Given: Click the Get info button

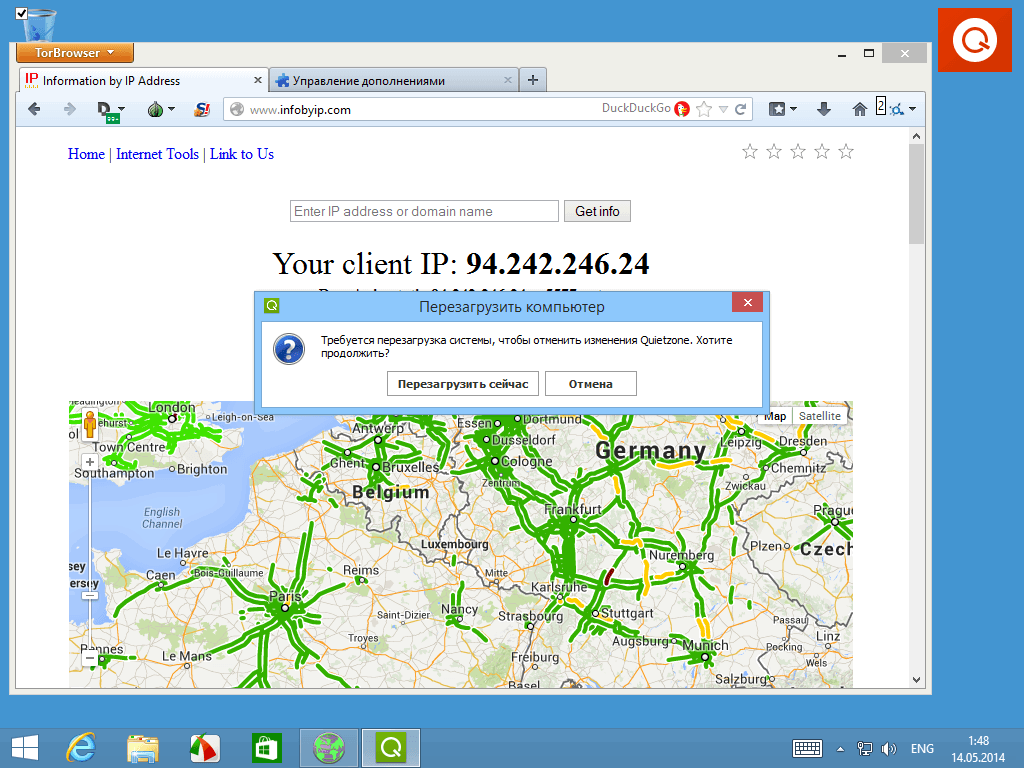Looking at the screenshot, I should (x=597, y=211).
